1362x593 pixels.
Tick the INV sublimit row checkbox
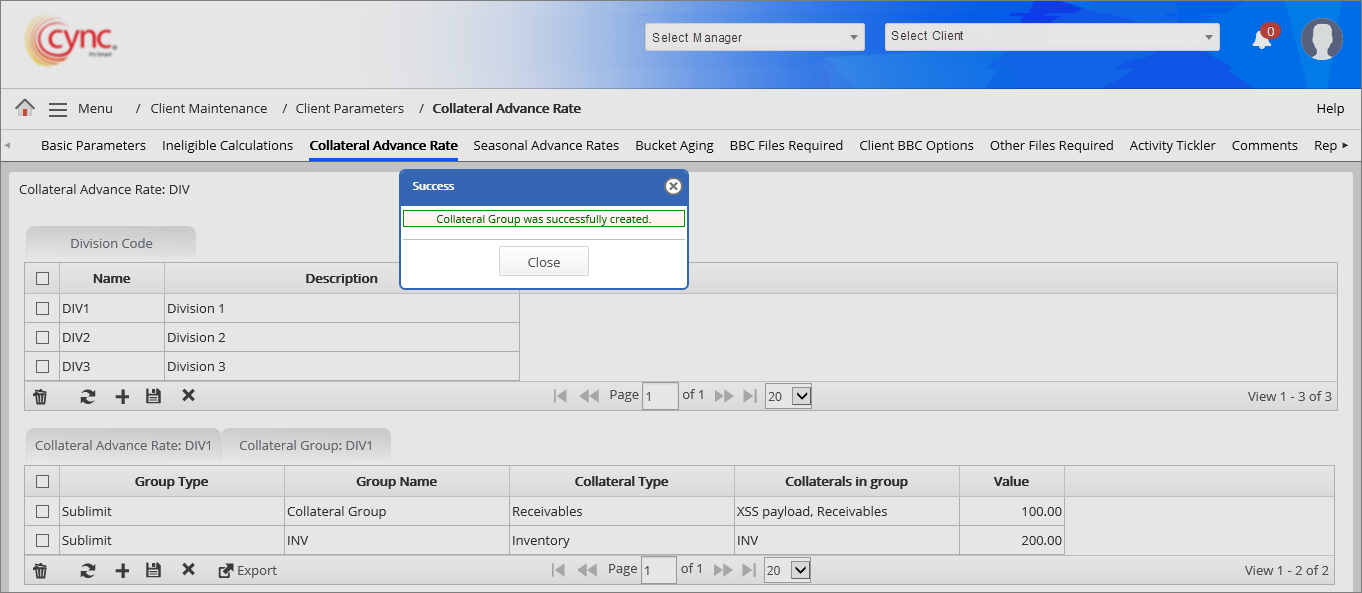tap(42, 540)
